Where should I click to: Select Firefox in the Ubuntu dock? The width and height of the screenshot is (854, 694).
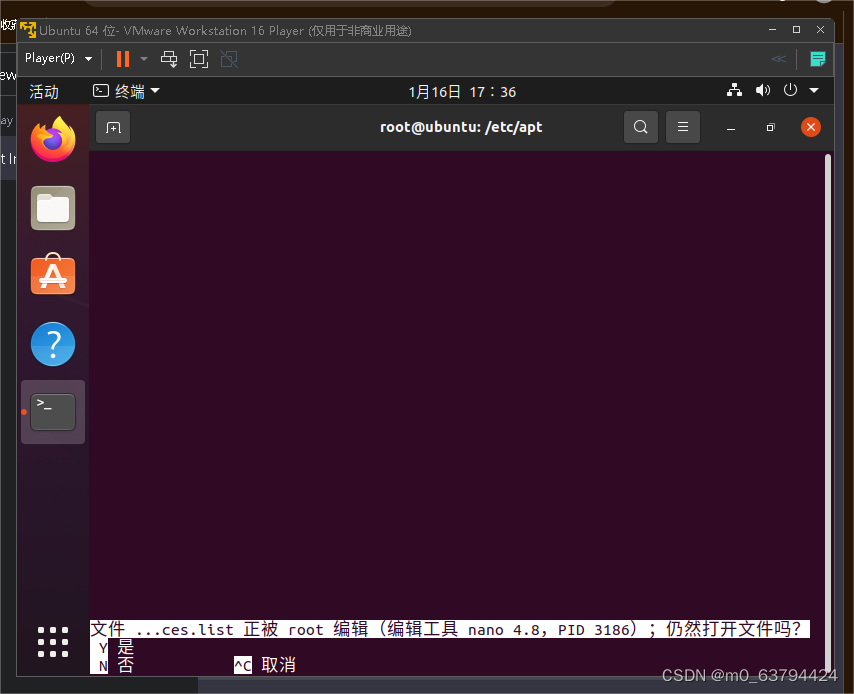pos(52,140)
